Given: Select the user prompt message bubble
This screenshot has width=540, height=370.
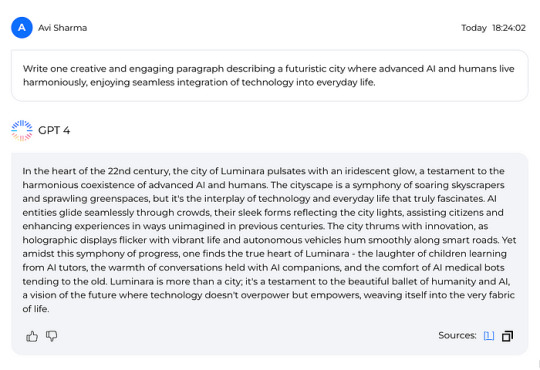Looking at the screenshot, I should (270, 76).
